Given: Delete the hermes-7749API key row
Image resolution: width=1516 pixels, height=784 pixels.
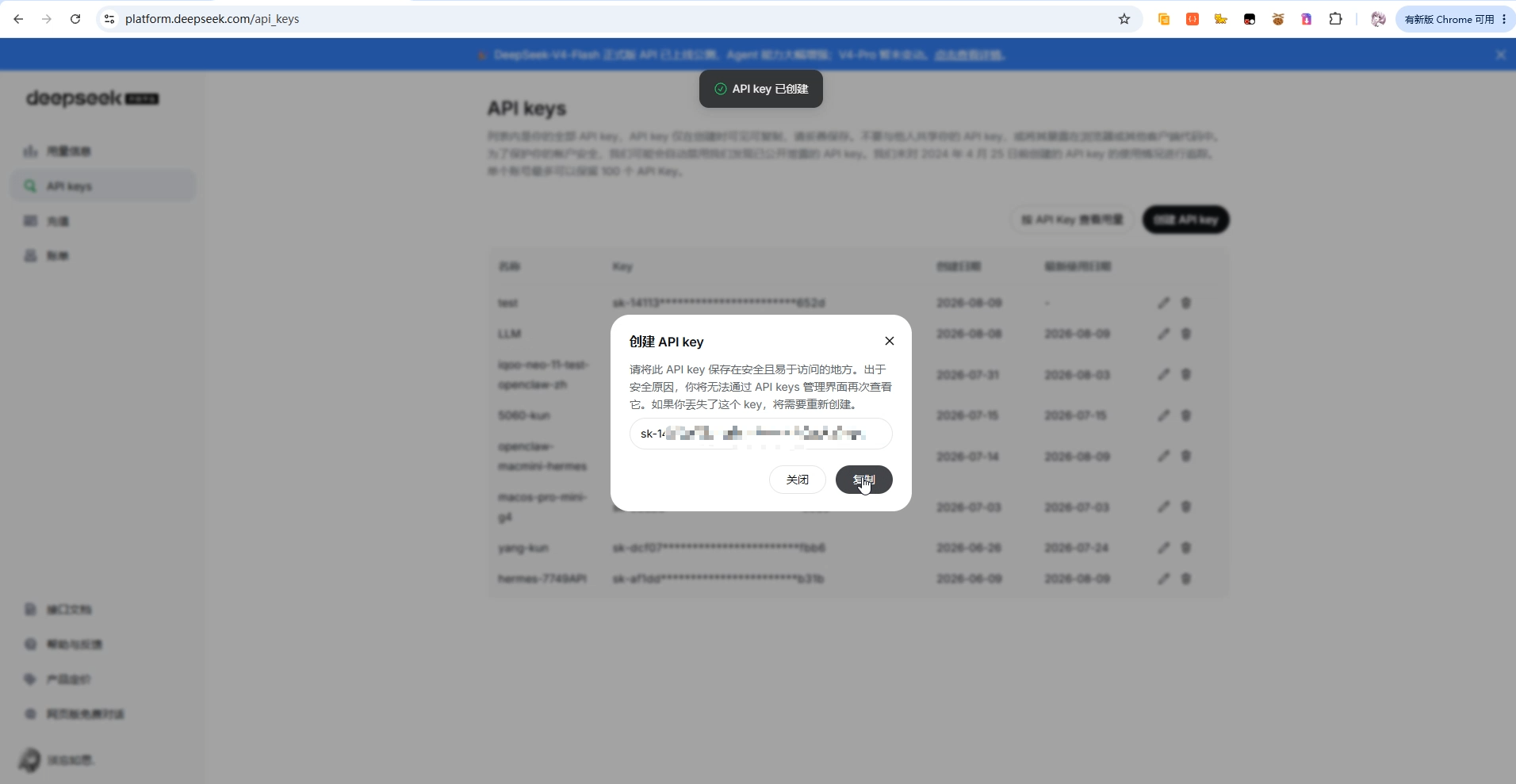Looking at the screenshot, I should tap(1186, 579).
